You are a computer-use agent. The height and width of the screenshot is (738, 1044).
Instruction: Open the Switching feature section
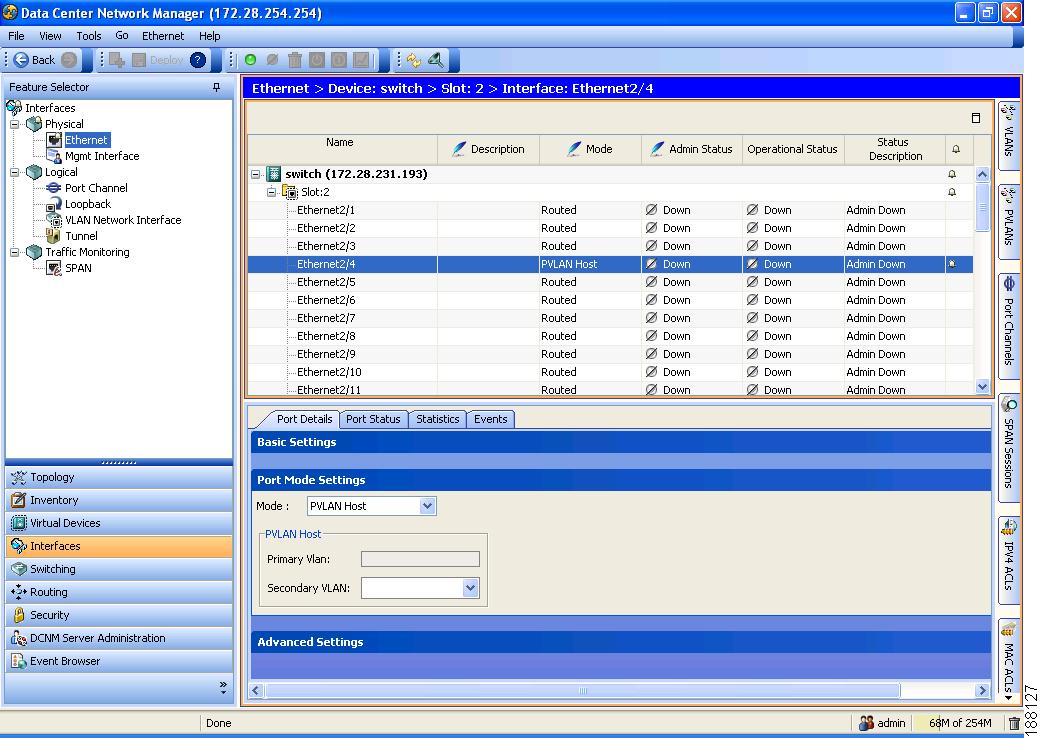pyautogui.click(x=52, y=569)
